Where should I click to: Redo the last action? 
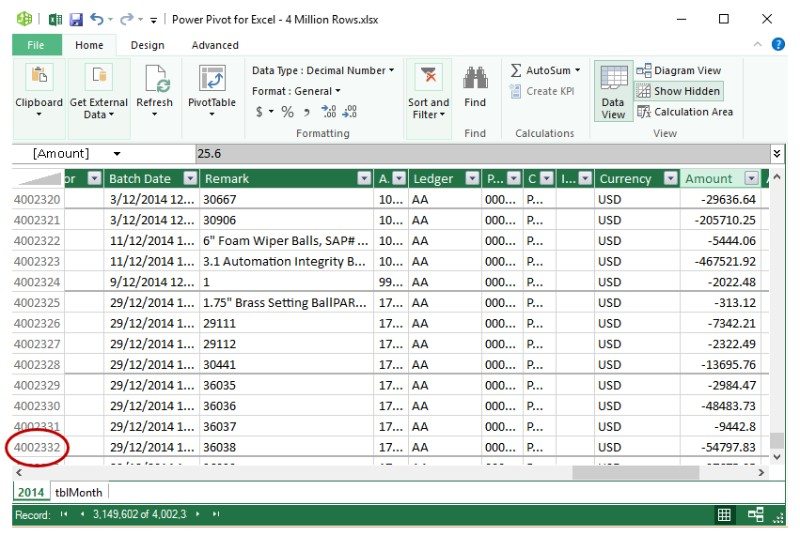pyautogui.click(x=126, y=19)
